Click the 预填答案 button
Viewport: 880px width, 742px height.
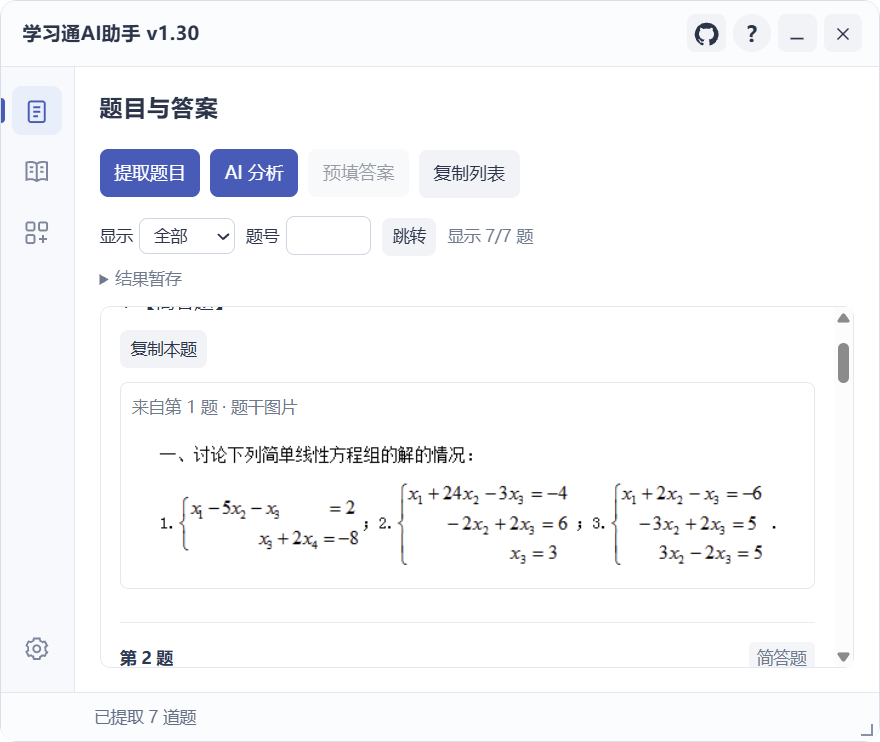tap(358, 173)
